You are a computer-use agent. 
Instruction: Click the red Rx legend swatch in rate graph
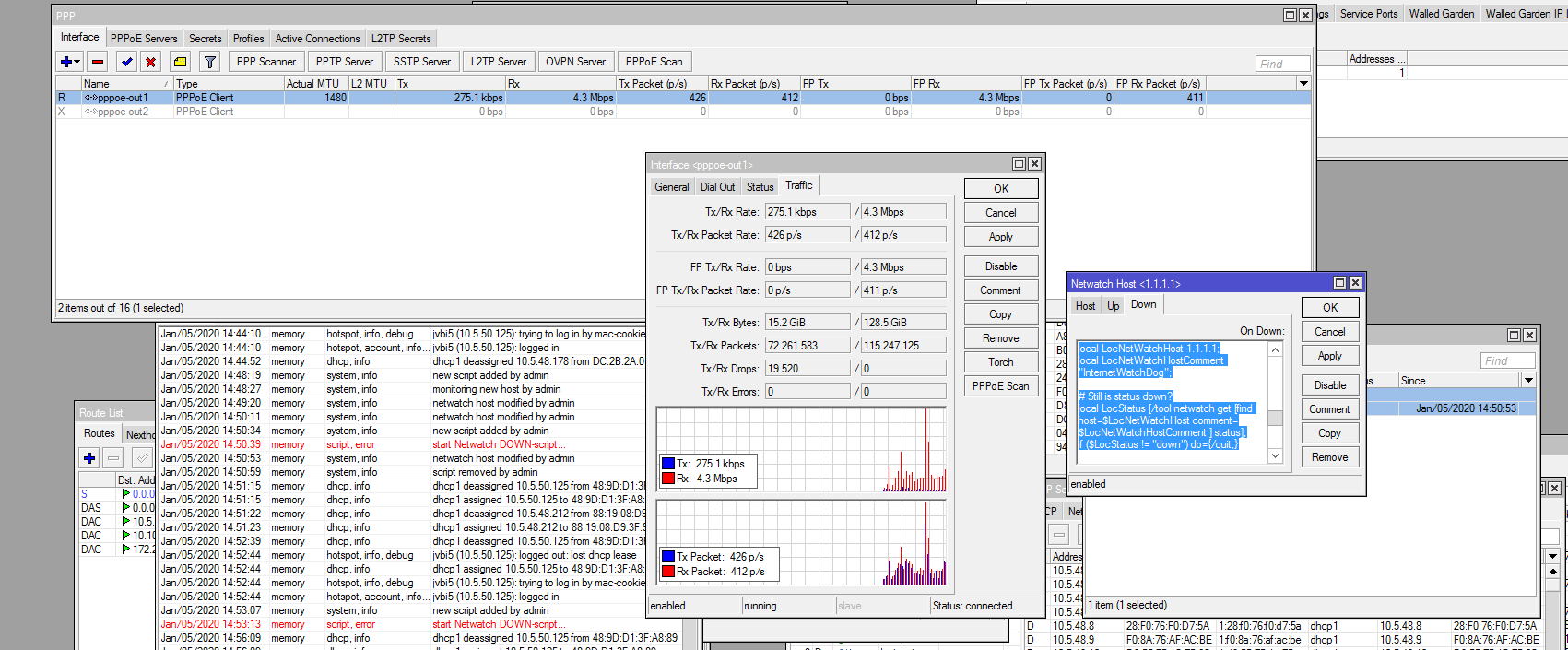668,479
